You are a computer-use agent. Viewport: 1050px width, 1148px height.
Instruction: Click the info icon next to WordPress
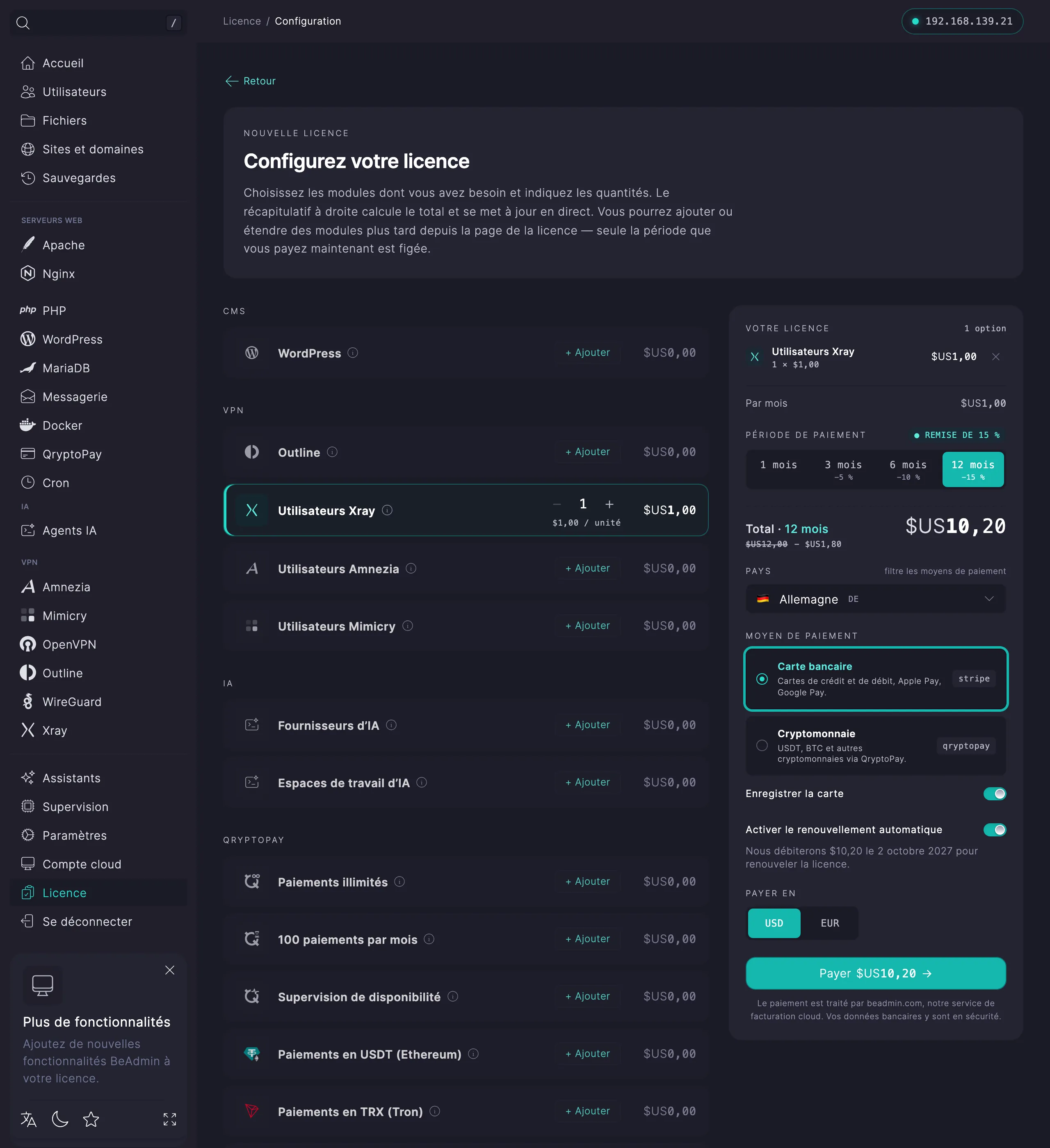(353, 353)
